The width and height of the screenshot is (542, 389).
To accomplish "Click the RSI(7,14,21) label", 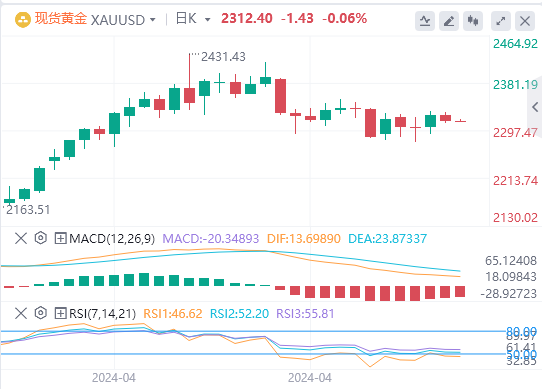I will (x=102, y=314).
